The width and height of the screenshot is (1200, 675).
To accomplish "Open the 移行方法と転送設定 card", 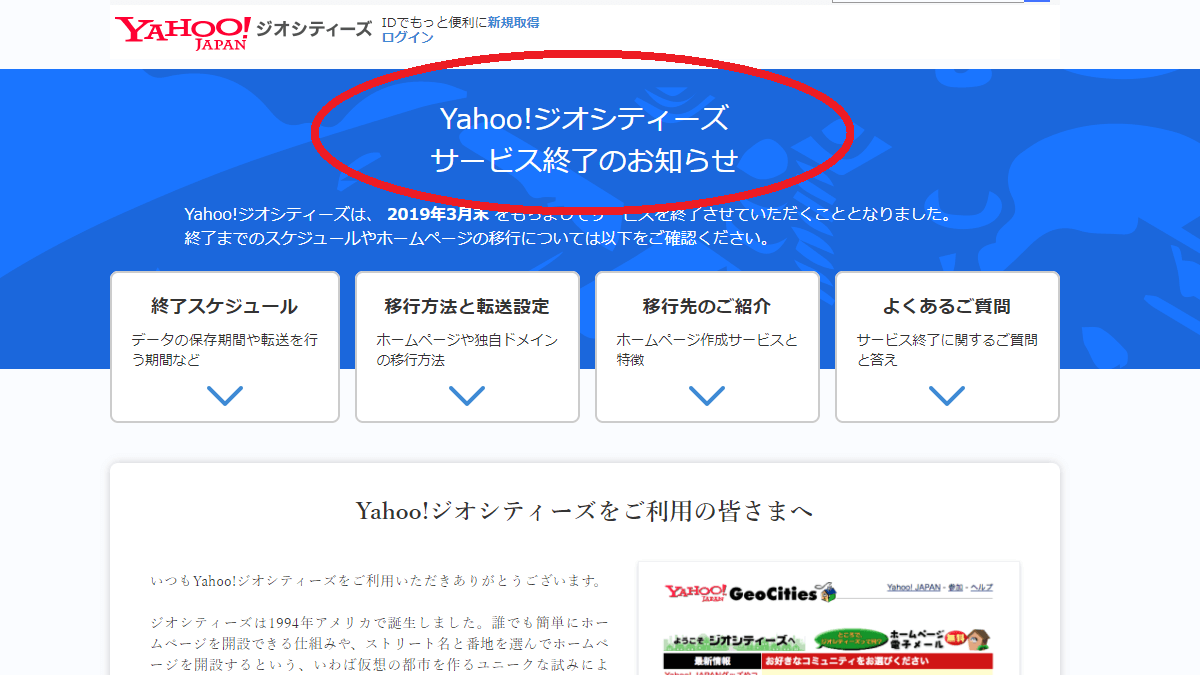I will [x=467, y=347].
